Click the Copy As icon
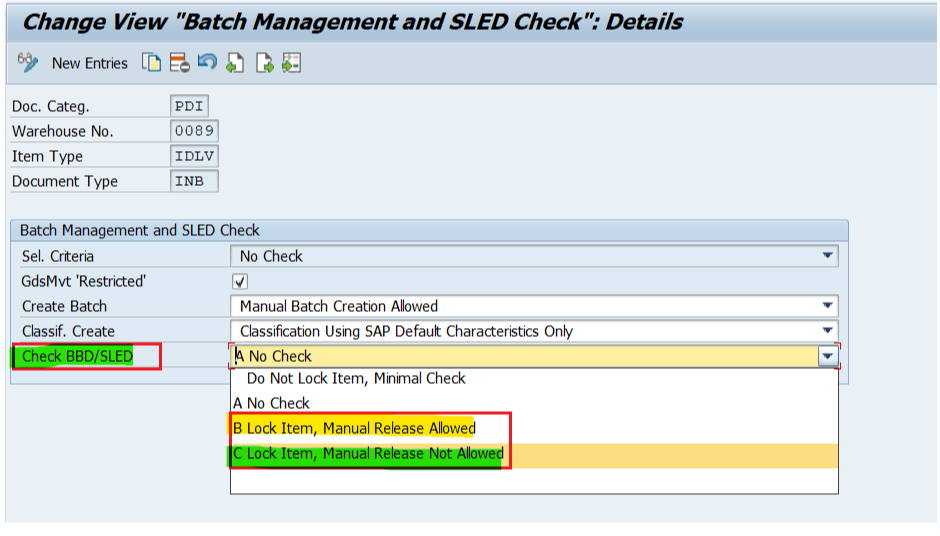The height and width of the screenshot is (536, 940). (152, 62)
